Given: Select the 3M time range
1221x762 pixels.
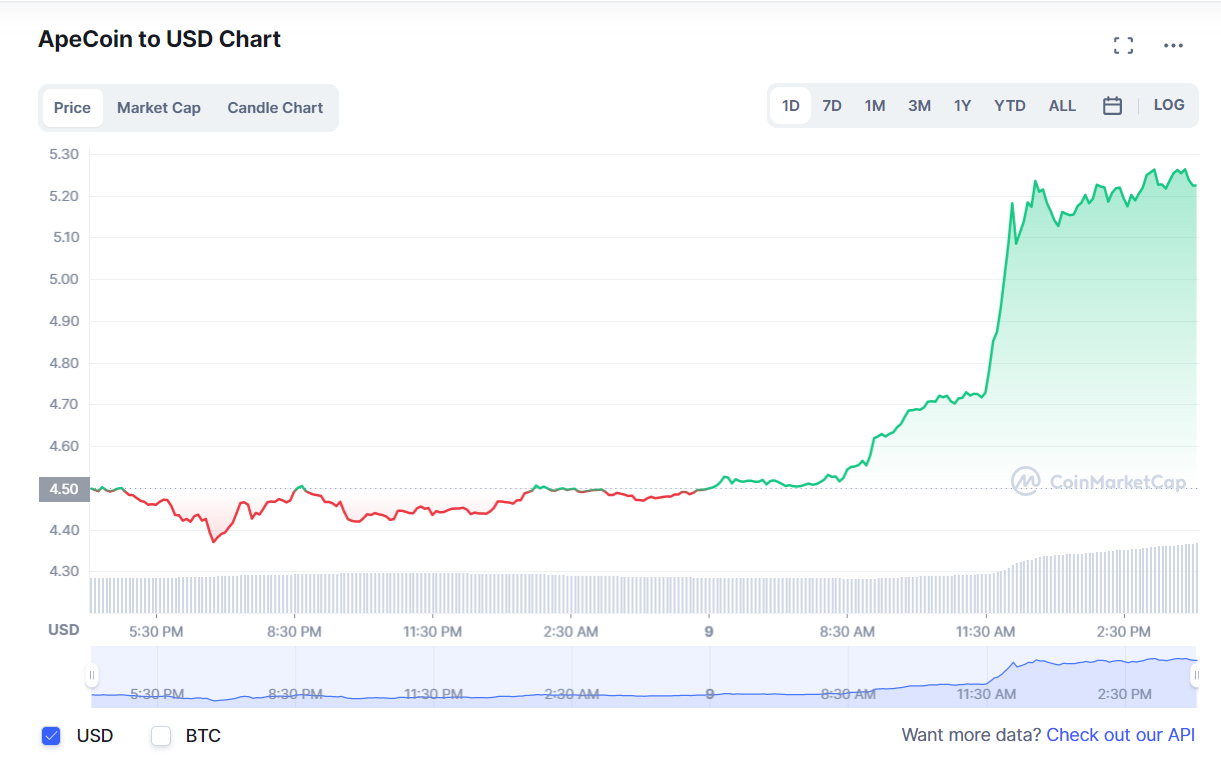Looking at the screenshot, I should click(x=919, y=105).
